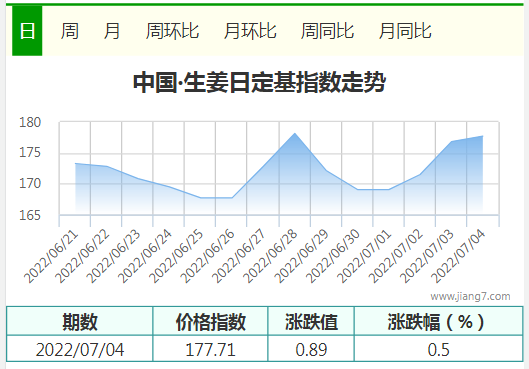Click y-axis value 165

[30, 215]
